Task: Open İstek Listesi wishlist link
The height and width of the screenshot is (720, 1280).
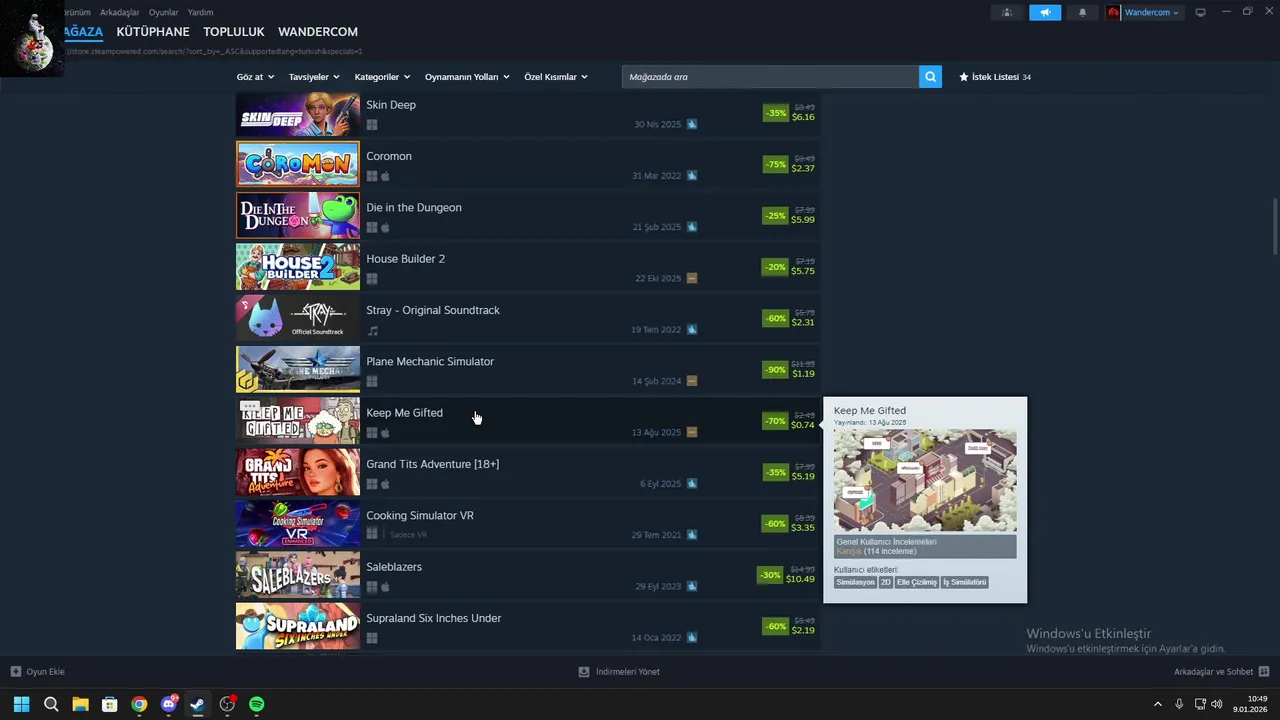Action: pyautogui.click(x=995, y=77)
